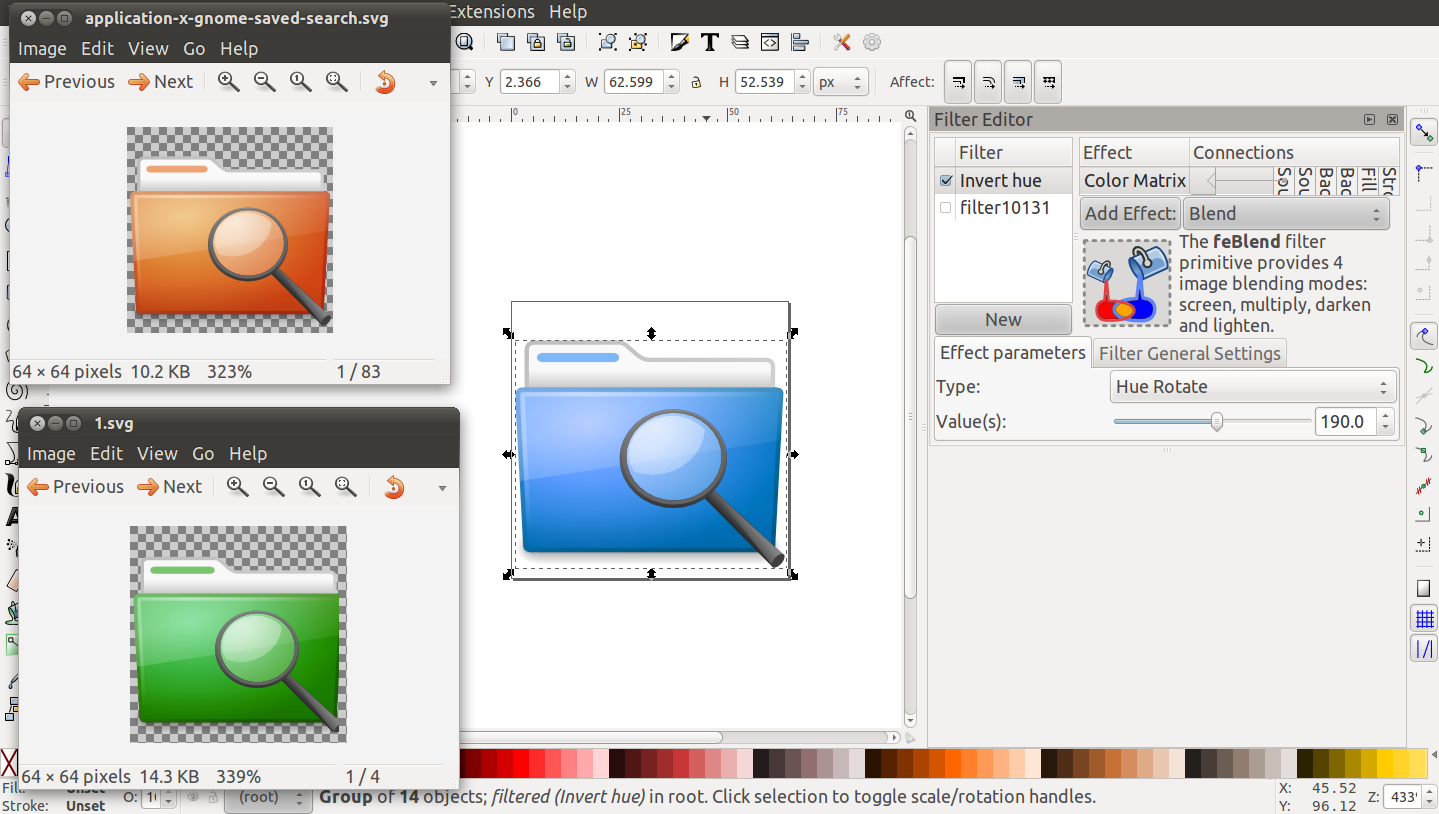Open the Text and Font dialog
Screen dimensions: 1439x814
[x=710, y=42]
